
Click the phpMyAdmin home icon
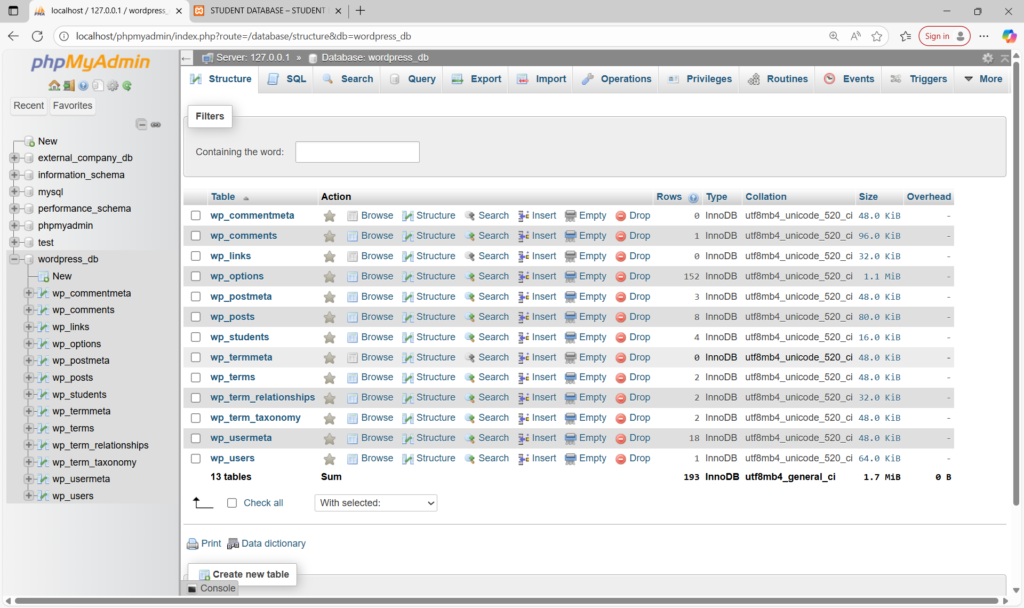(54, 86)
